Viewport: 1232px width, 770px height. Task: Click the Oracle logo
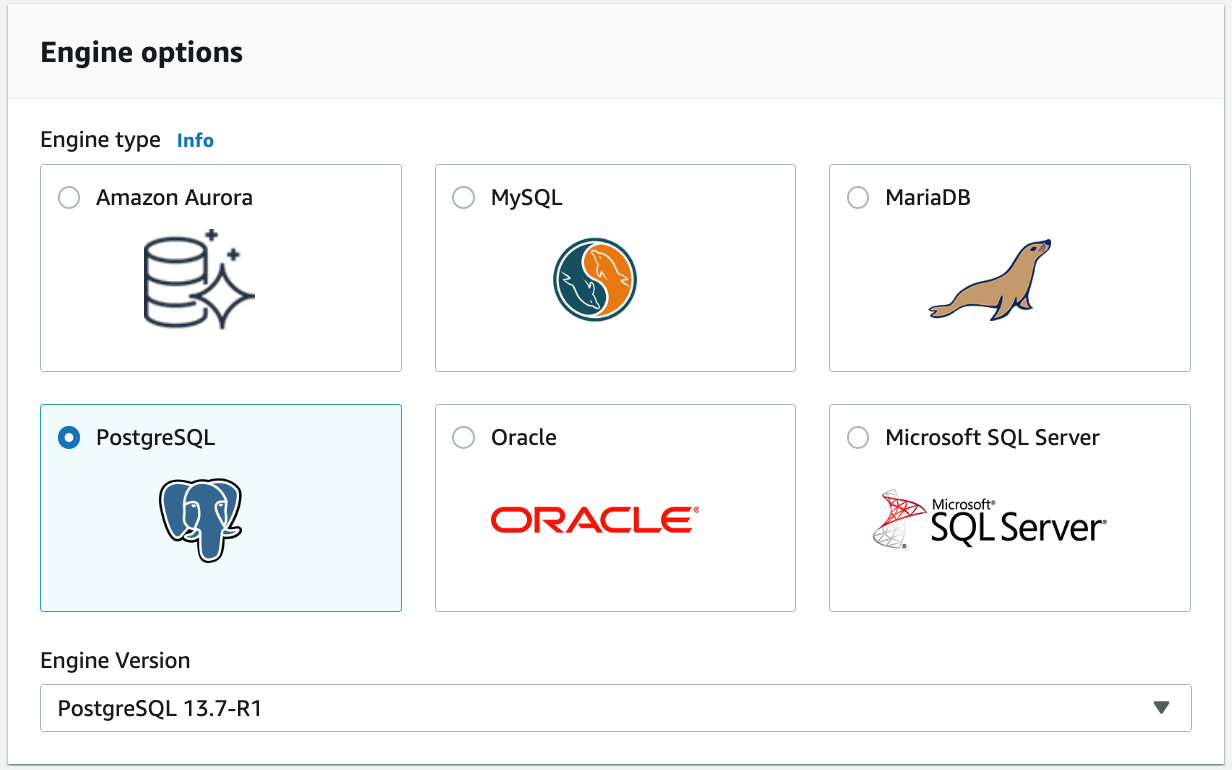pyautogui.click(x=593, y=519)
